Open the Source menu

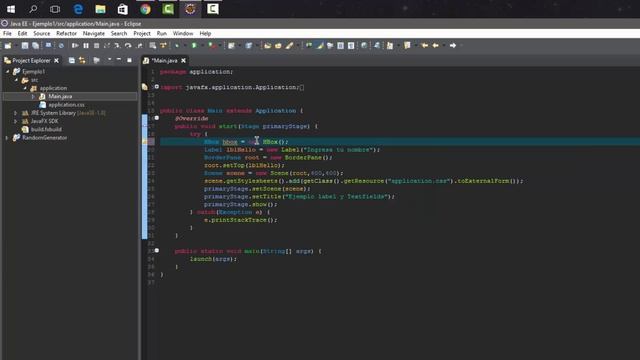42,33
